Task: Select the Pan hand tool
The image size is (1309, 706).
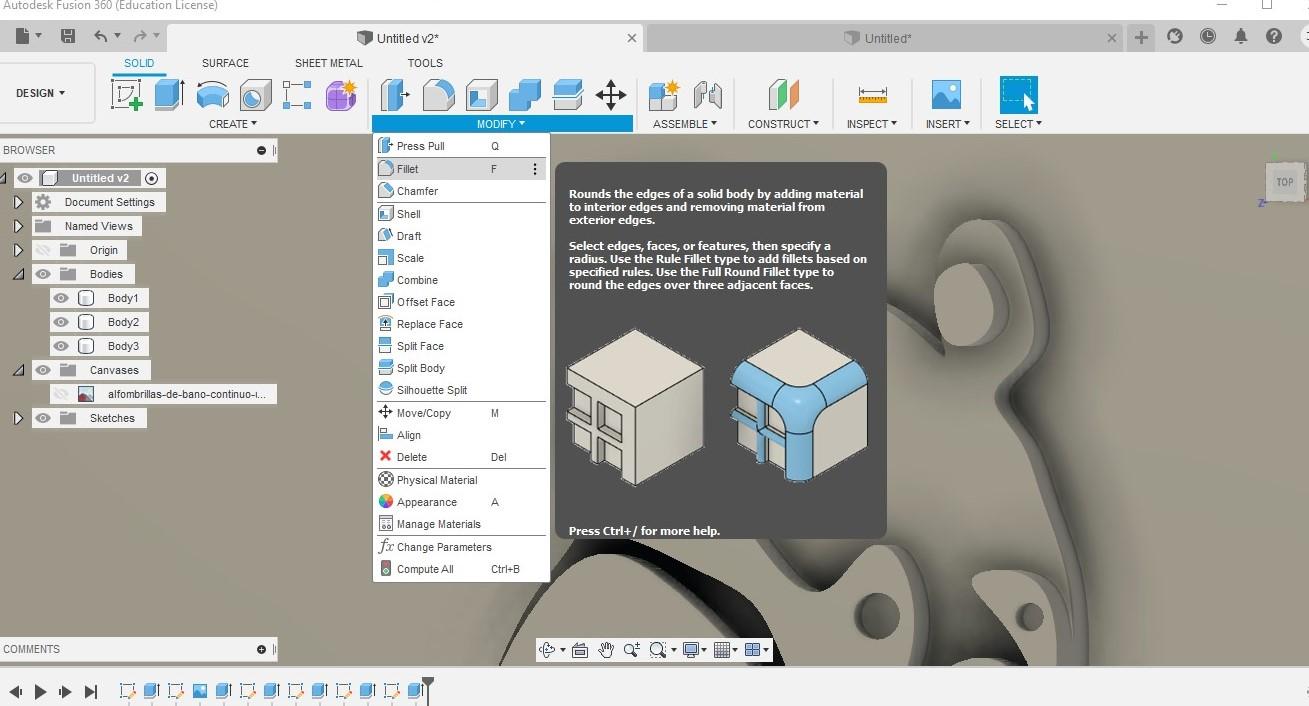Action: (606, 650)
